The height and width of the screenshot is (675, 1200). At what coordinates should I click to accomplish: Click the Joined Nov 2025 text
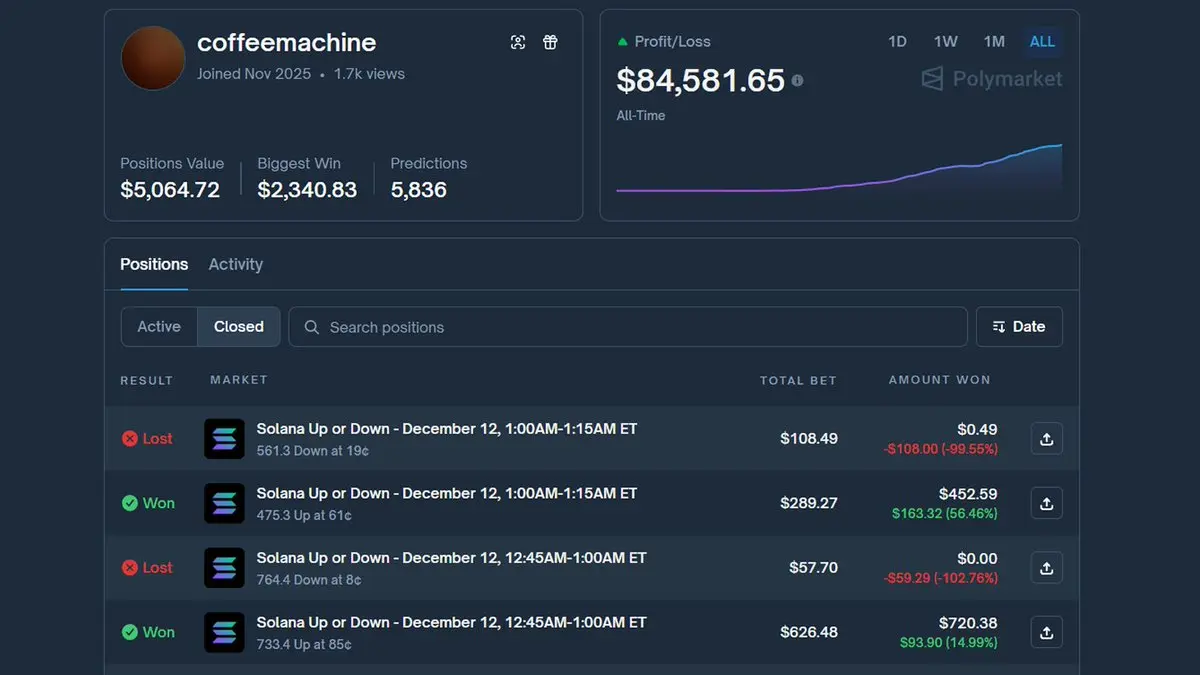tap(254, 74)
